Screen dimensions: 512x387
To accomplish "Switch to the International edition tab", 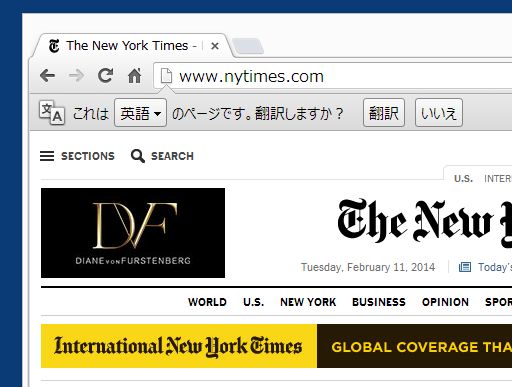I will (x=498, y=179).
